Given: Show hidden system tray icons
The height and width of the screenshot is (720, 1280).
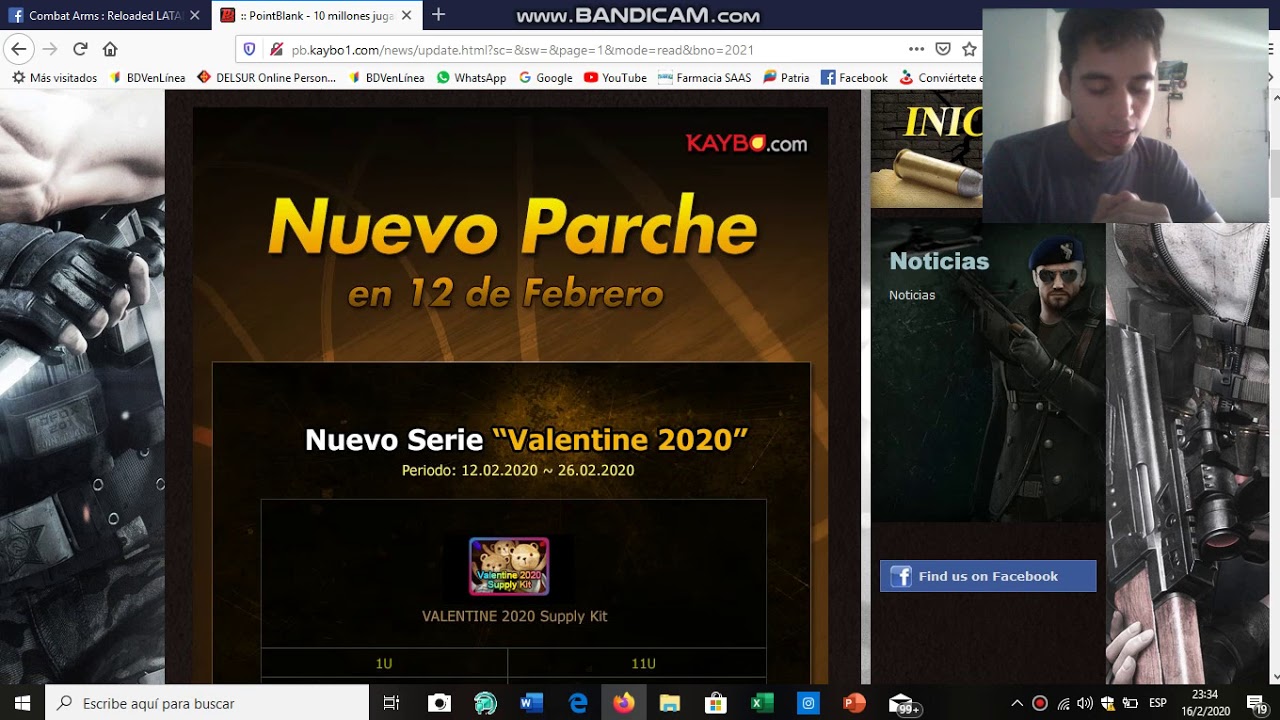Looking at the screenshot, I should pos(1017,703).
